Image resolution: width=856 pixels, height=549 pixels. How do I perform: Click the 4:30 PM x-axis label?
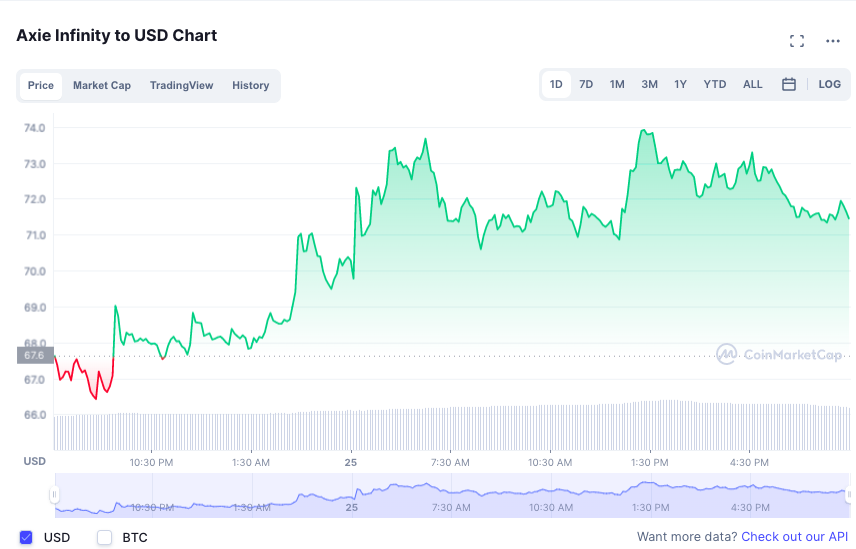point(750,463)
